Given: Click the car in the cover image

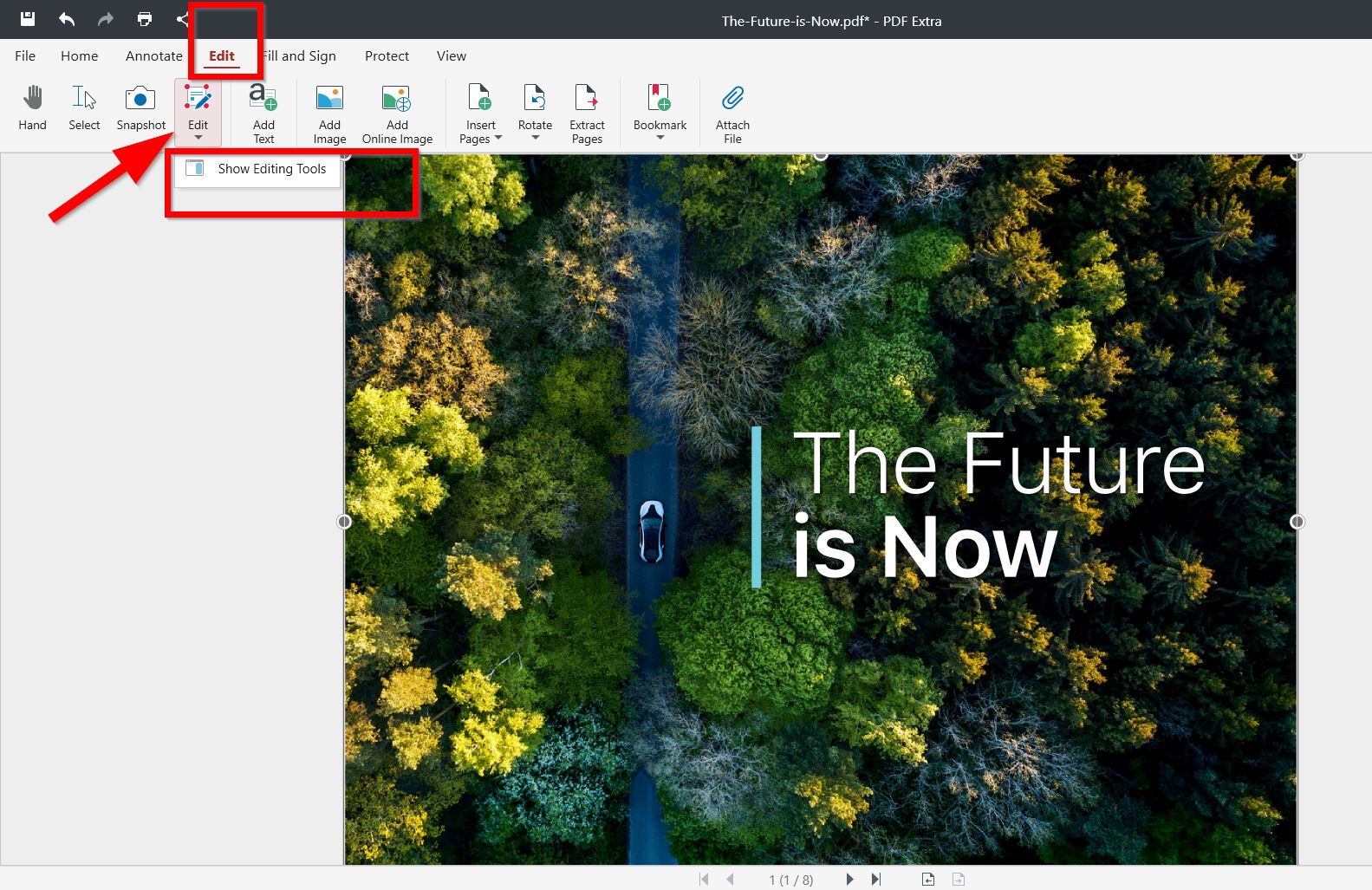Looking at the screenshot, I should (651, 531).
